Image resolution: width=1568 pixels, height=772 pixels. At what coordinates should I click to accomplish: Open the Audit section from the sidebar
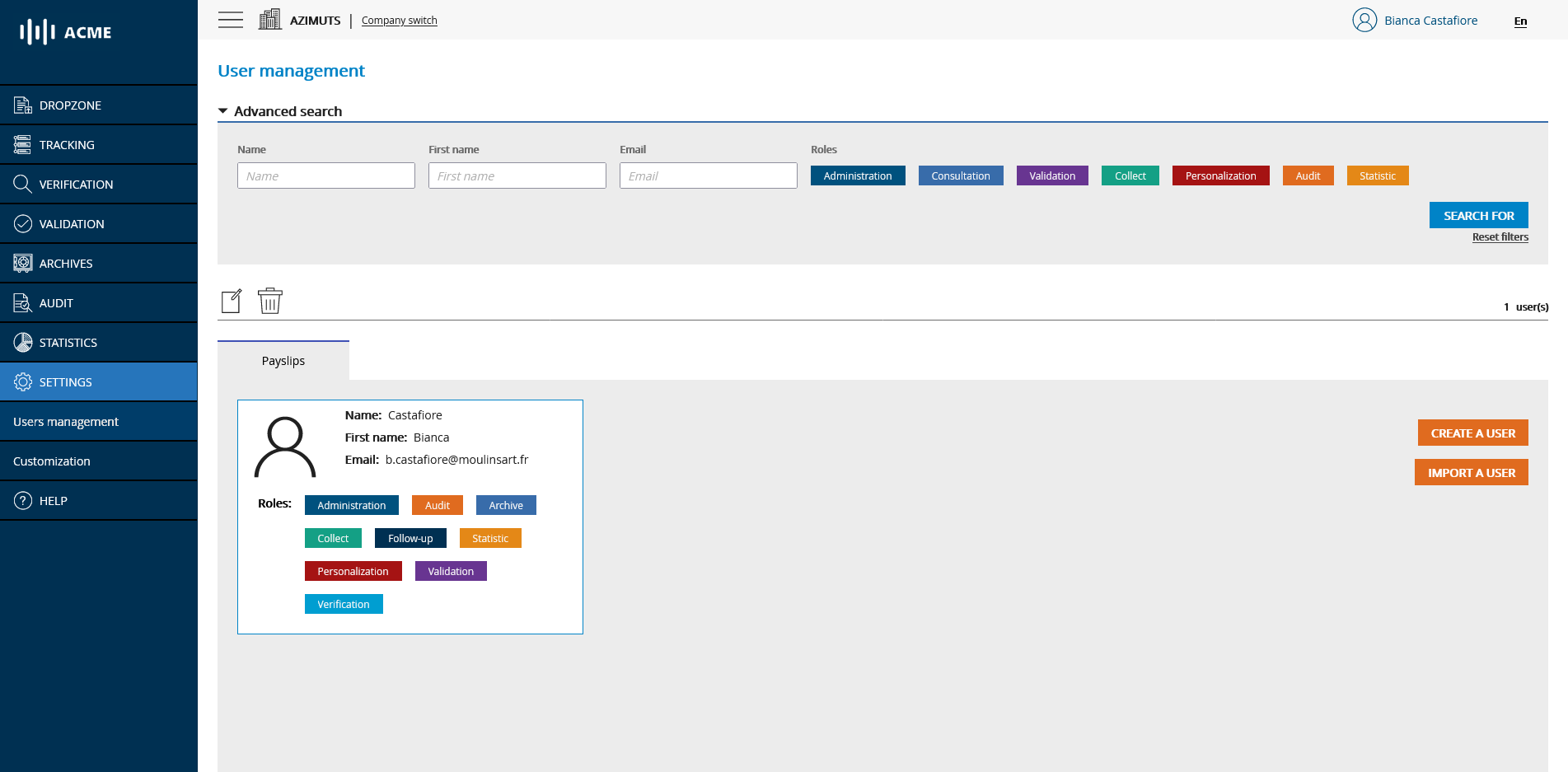[22, 302]
